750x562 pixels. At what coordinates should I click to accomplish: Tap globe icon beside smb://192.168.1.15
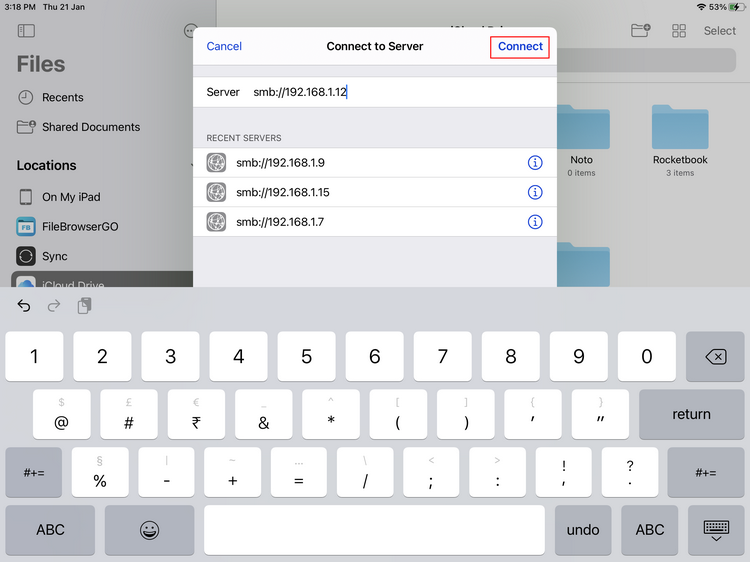click(x=216, y=192)
